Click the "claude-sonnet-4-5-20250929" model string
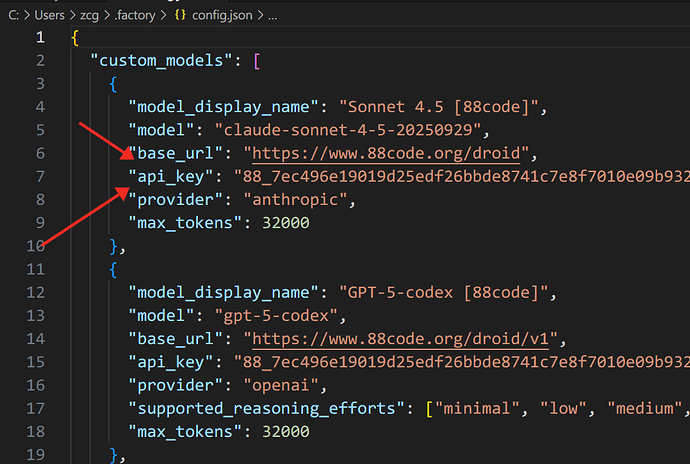The height and width of the screenshot is (464, 690). tap(348, 130)
